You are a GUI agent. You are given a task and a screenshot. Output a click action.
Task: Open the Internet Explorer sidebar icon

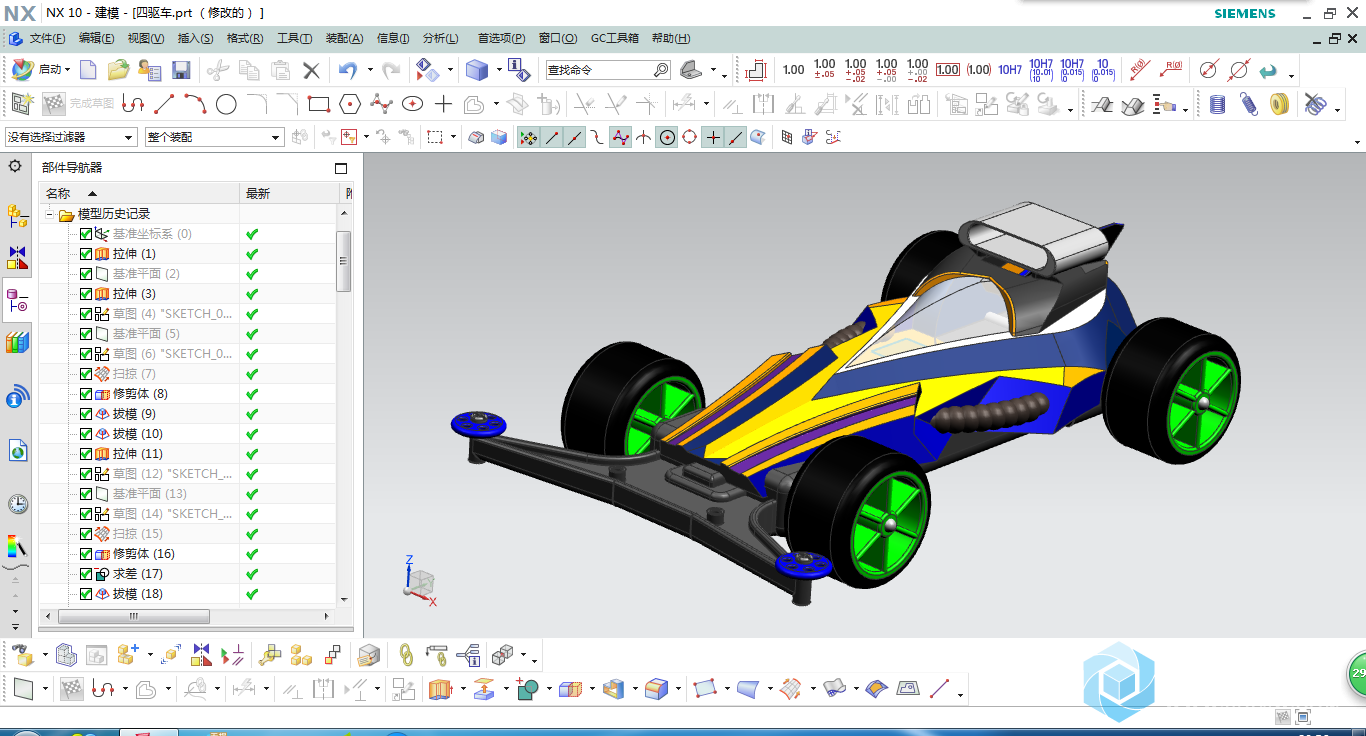tap(17, 451)
